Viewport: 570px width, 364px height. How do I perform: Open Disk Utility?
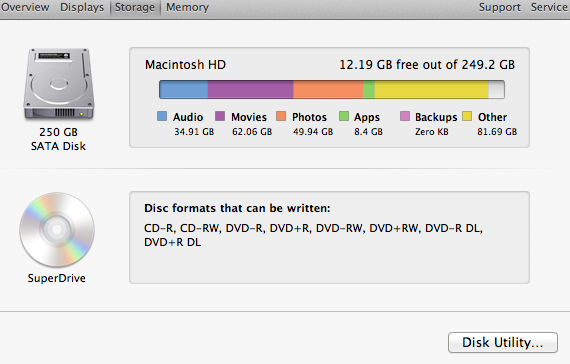503,342
